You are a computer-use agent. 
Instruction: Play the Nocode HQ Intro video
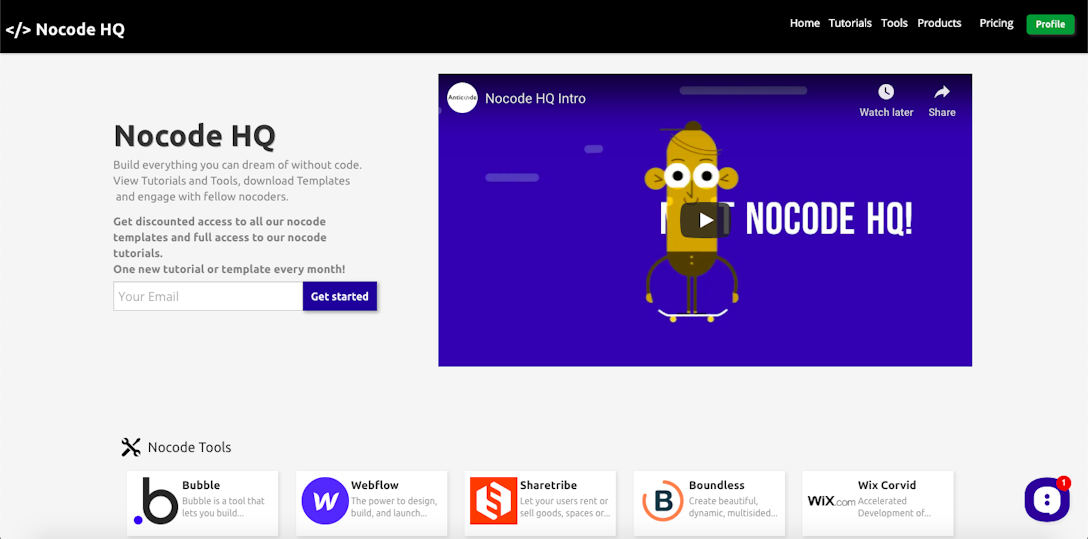coord(705,220)
